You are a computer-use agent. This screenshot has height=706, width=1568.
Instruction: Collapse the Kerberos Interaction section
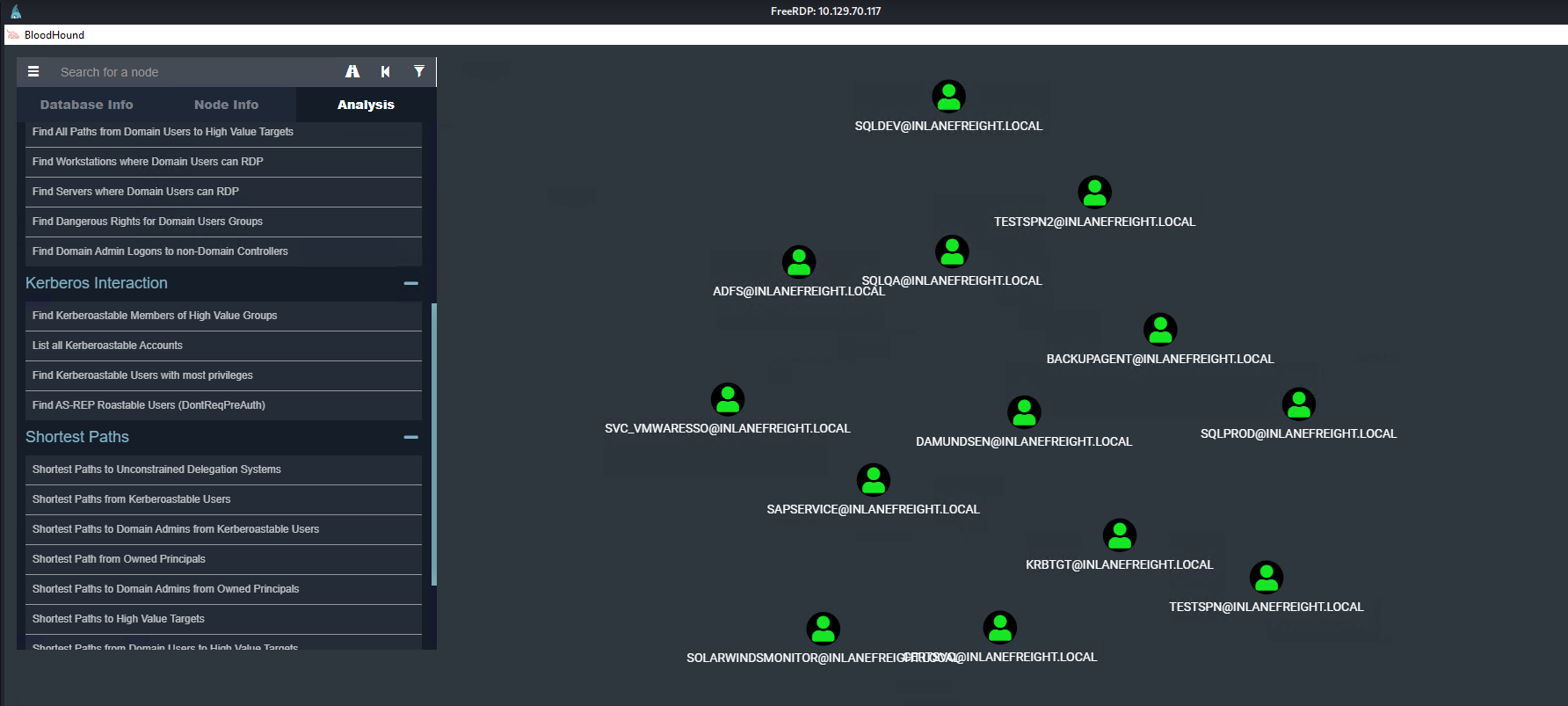click(x=410, y=283)
